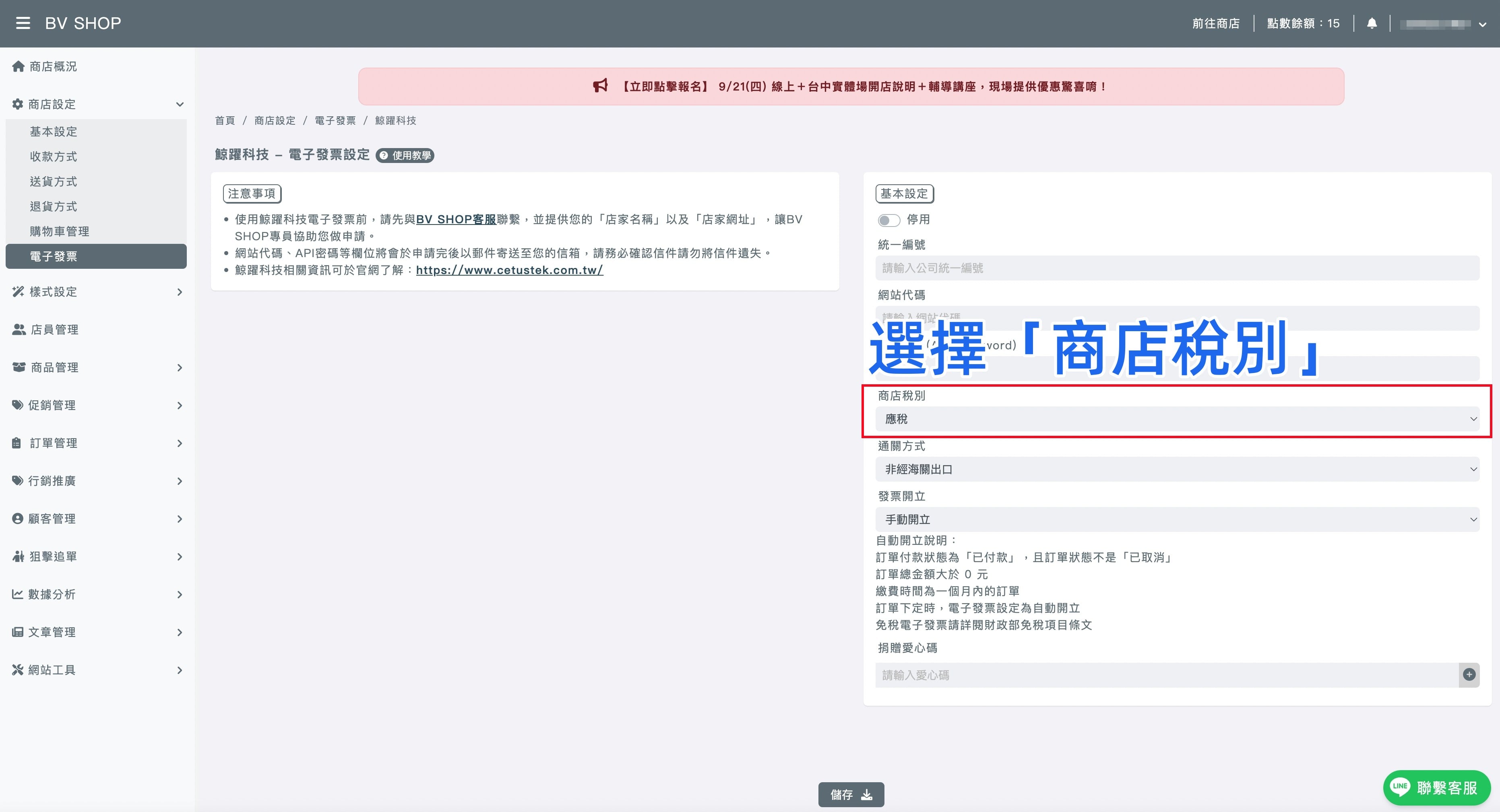
Task: Click the tag icon for 行銷推廣
Action: [x=17, y=481]
